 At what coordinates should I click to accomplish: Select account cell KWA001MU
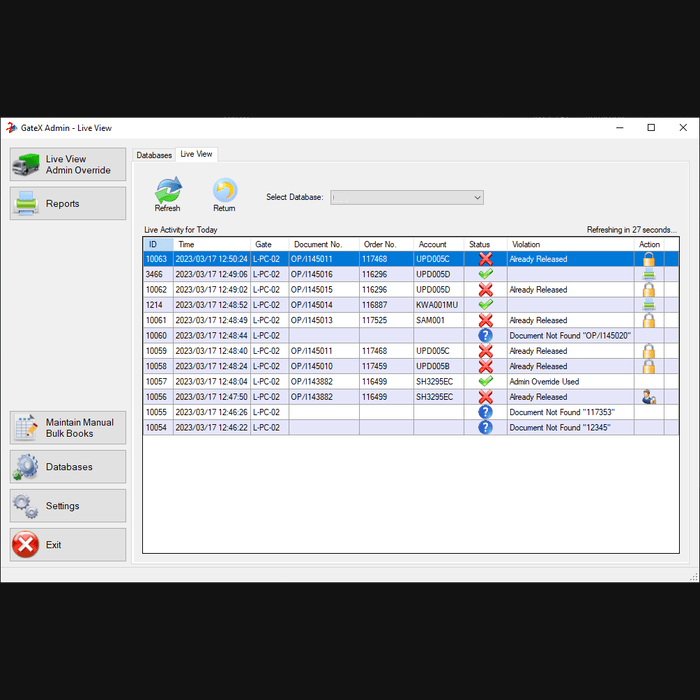tap(439, 305)
